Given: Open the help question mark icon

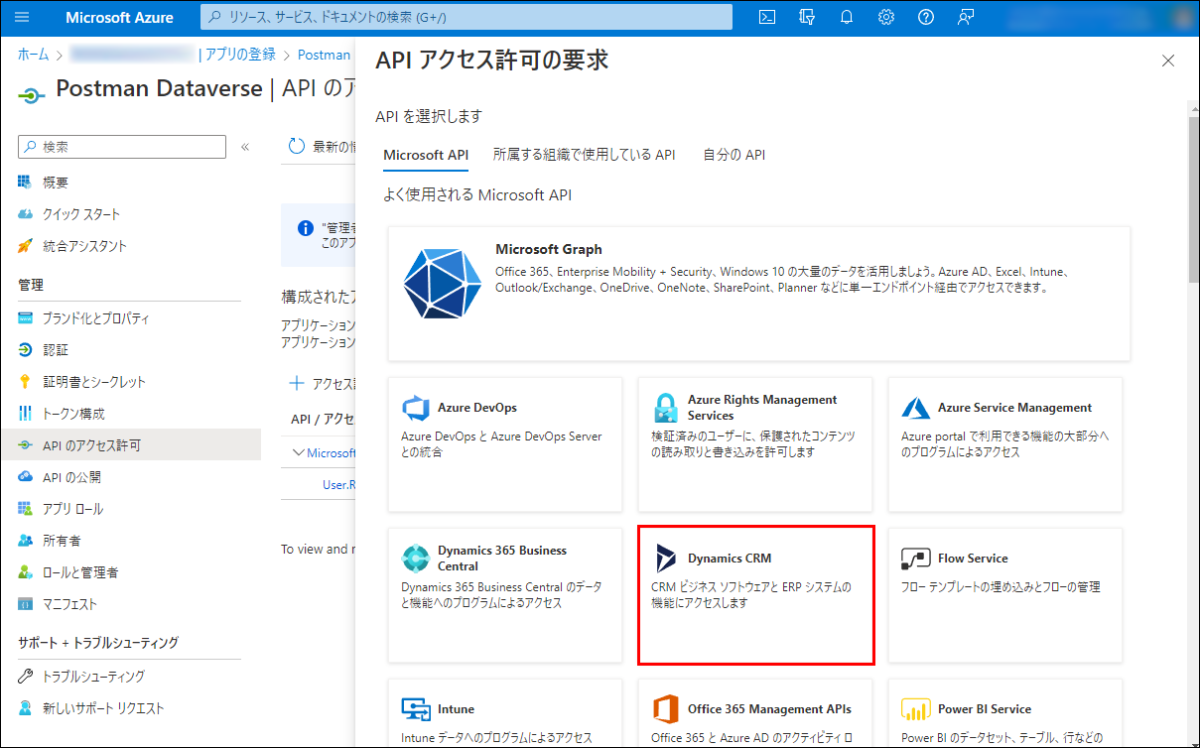Looking at the screenshot, I should [926, 17].
